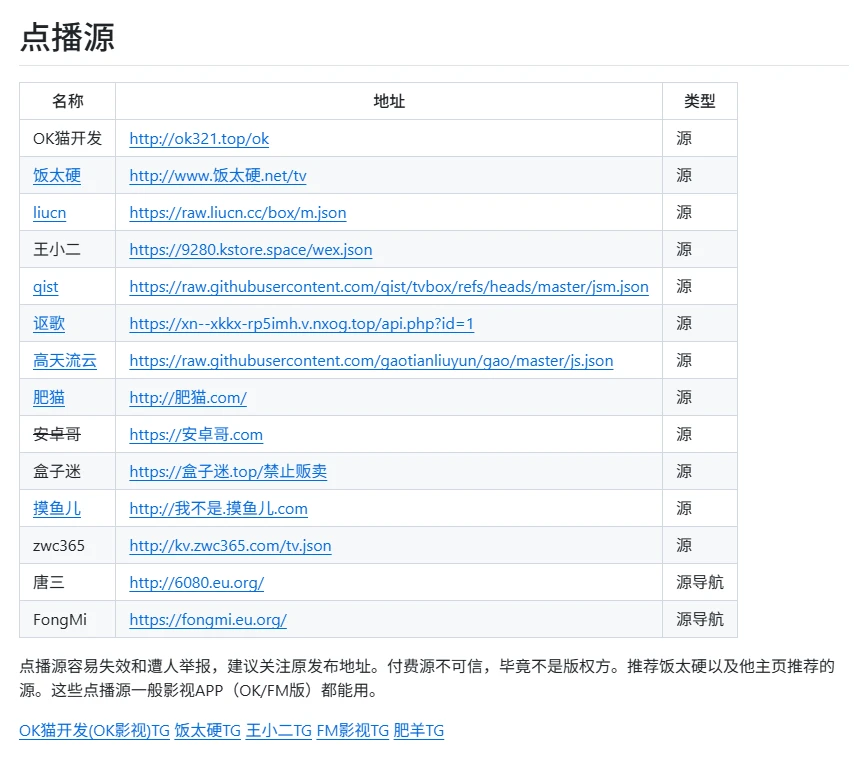Open the raw.liucn.cc/box/m.json link
This screenshot has width=854, height=757.
coord(237,213)
